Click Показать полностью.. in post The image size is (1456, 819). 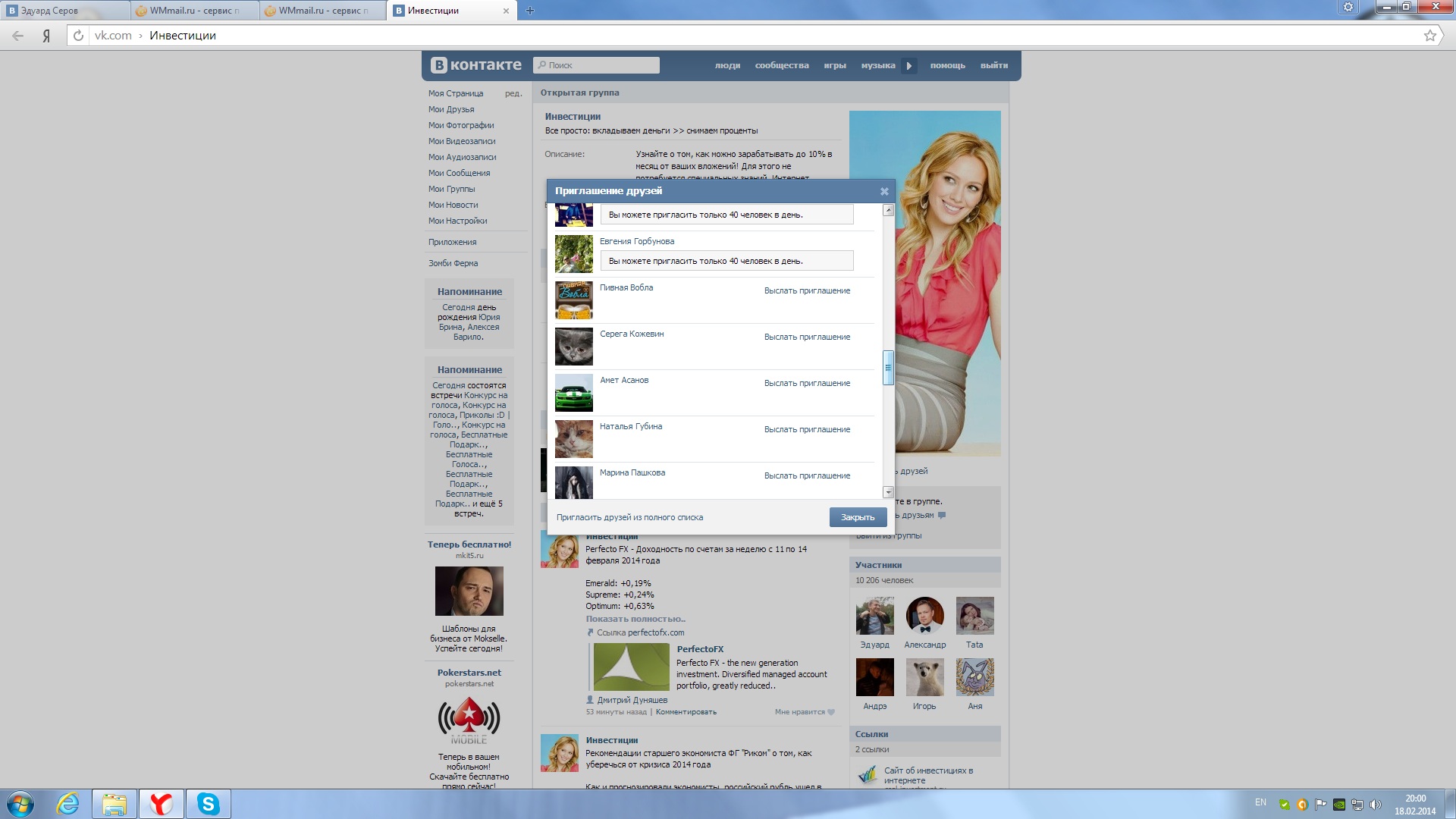635,619
